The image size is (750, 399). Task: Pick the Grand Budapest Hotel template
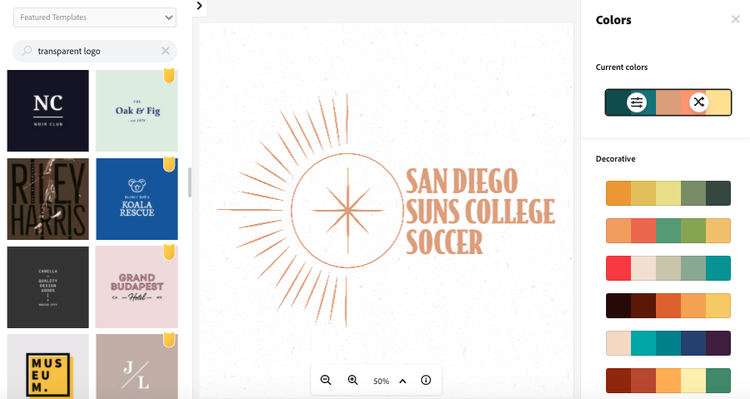pyautogui.click(x=137, y=287)
